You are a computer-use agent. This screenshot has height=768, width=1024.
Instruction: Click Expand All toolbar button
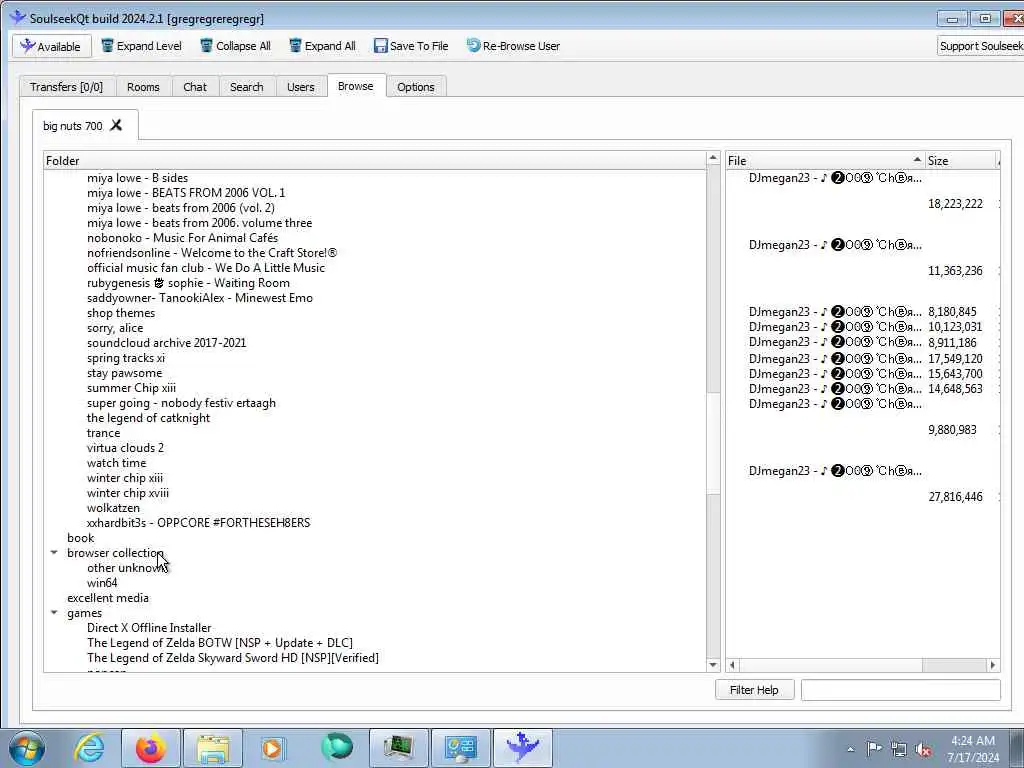[323, 46]
